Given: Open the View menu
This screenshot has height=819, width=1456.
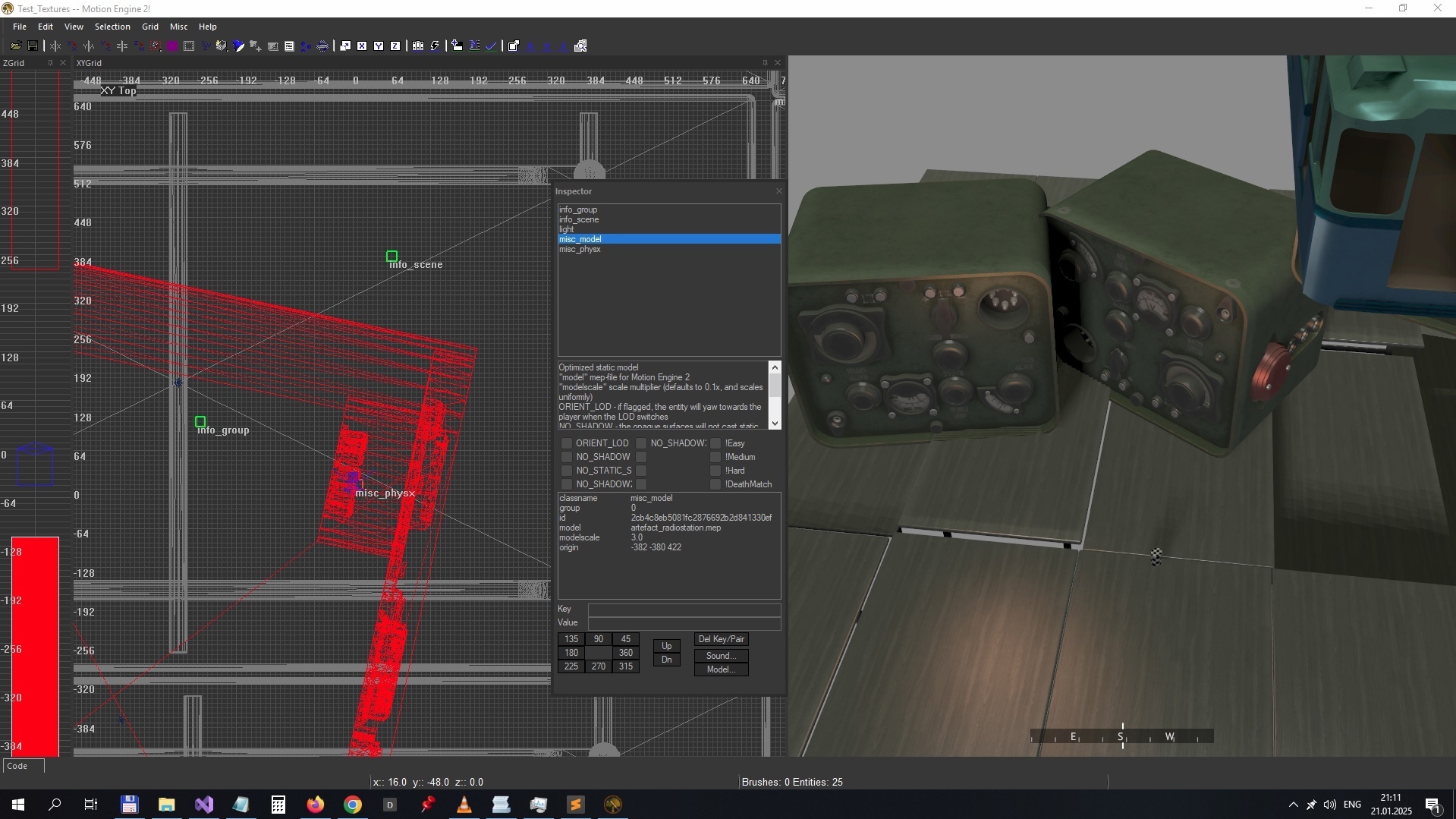Looking at the screenshot, I should [x=74, y=27].
